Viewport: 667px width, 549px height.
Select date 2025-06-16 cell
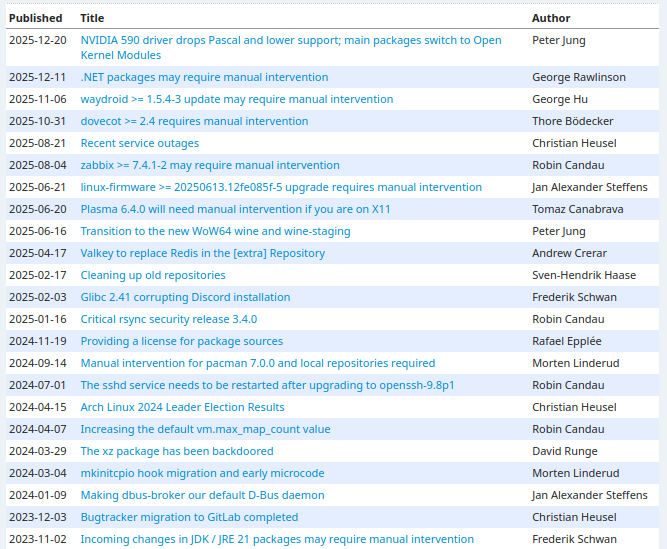[37, 231]
